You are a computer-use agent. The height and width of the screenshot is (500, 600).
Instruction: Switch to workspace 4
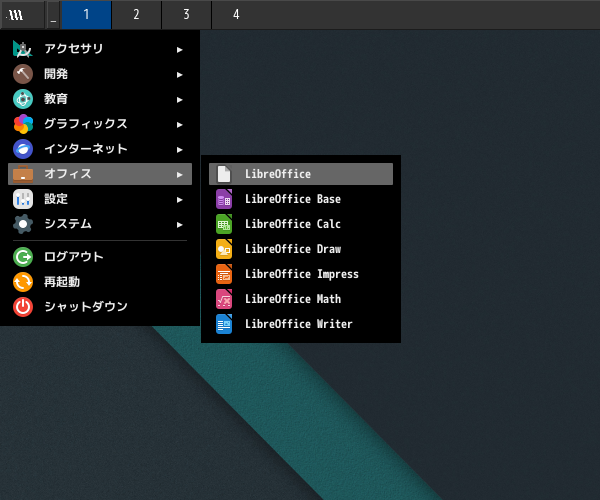pyautogui.click(x=236, y=15)
